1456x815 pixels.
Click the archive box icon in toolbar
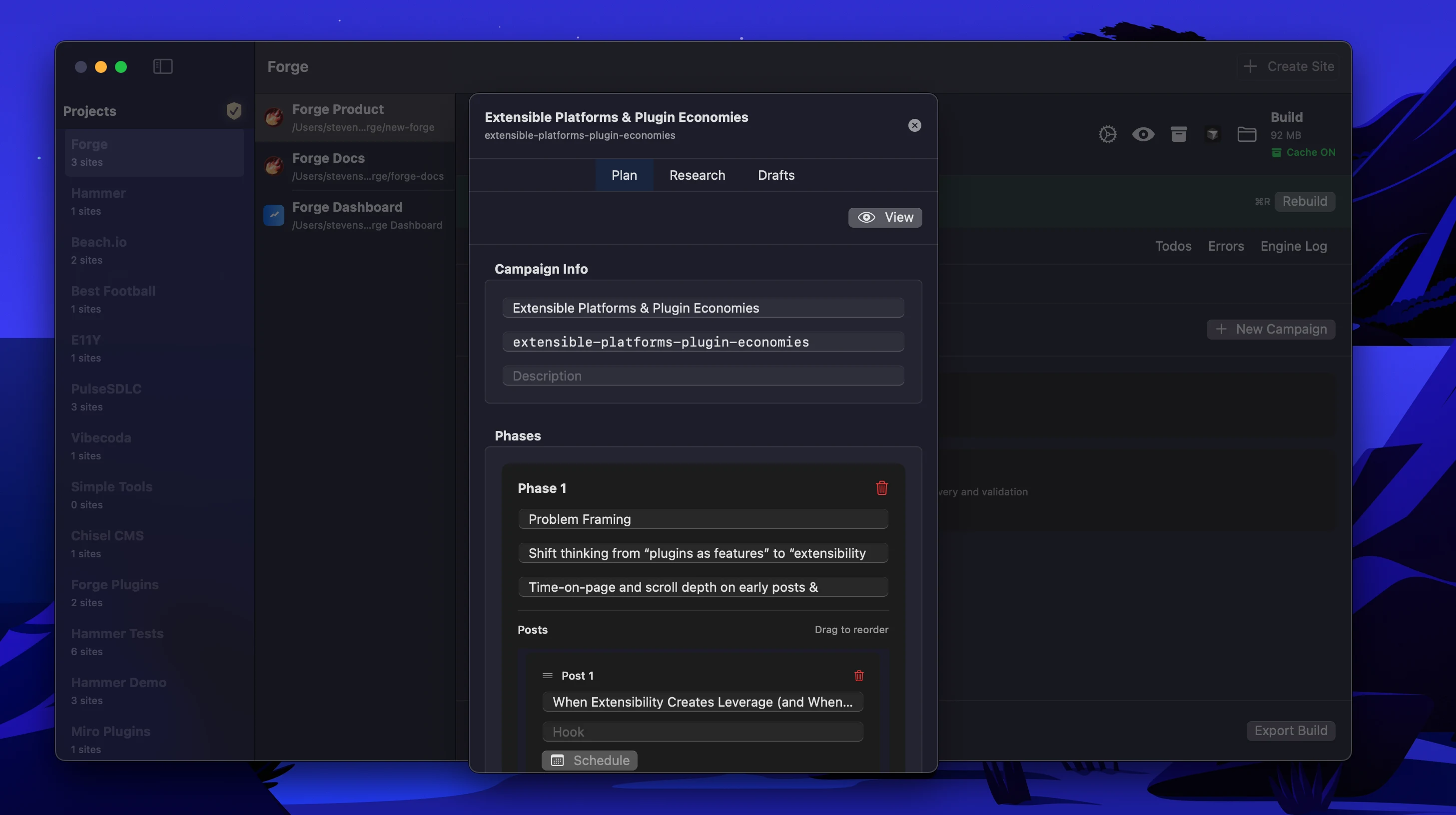pos(1179,134)
